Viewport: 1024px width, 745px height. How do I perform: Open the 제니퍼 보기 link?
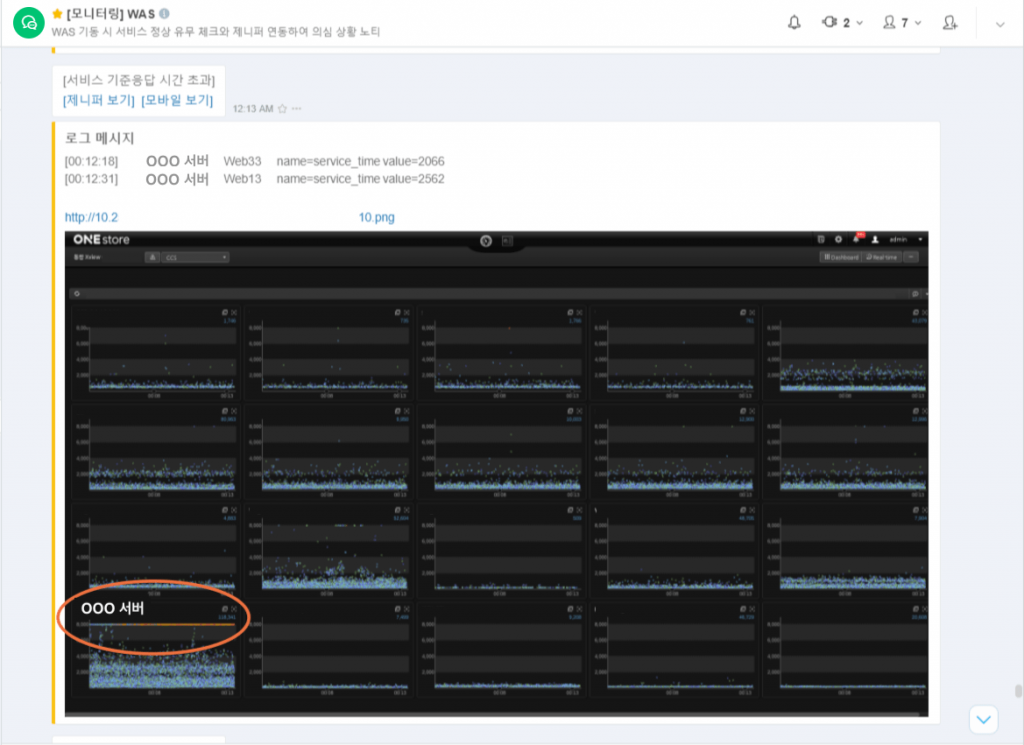tap(98, 100)
